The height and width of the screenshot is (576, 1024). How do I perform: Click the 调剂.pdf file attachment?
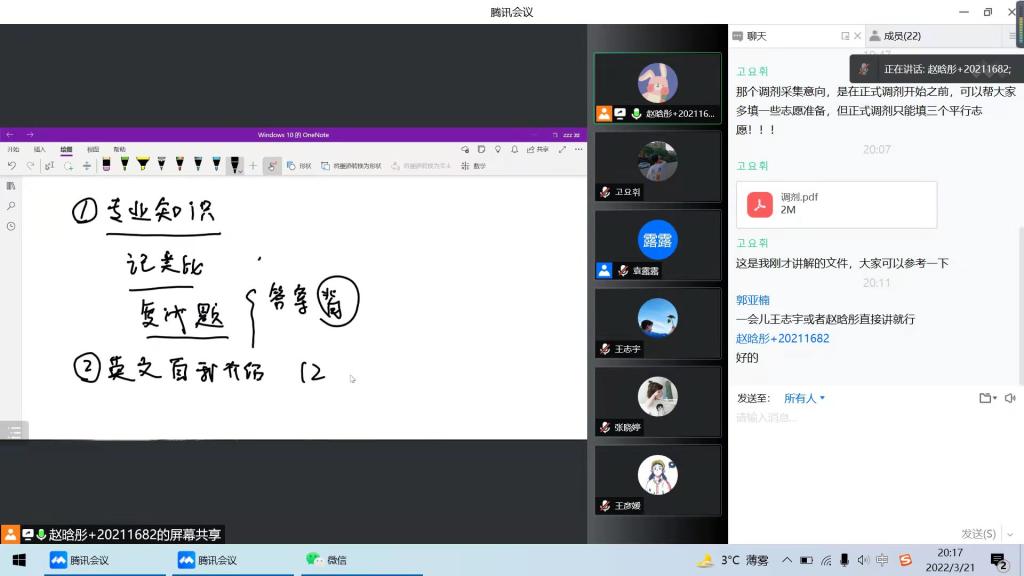[836, 204]
